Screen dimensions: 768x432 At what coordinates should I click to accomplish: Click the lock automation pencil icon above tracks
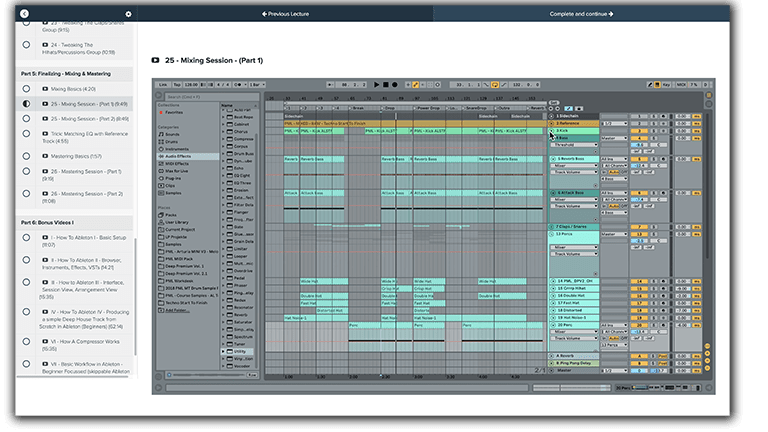point(568,109)
